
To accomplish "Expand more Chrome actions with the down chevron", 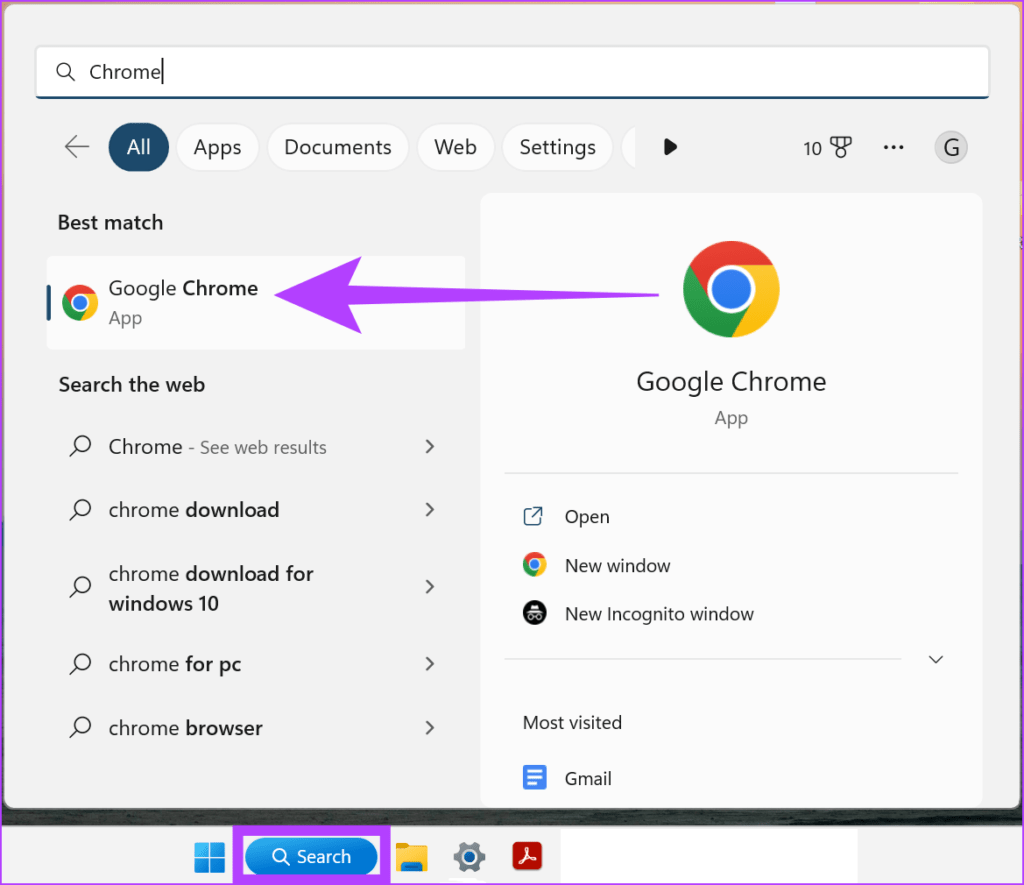I will pyautogui.click(x=935, y=659).
